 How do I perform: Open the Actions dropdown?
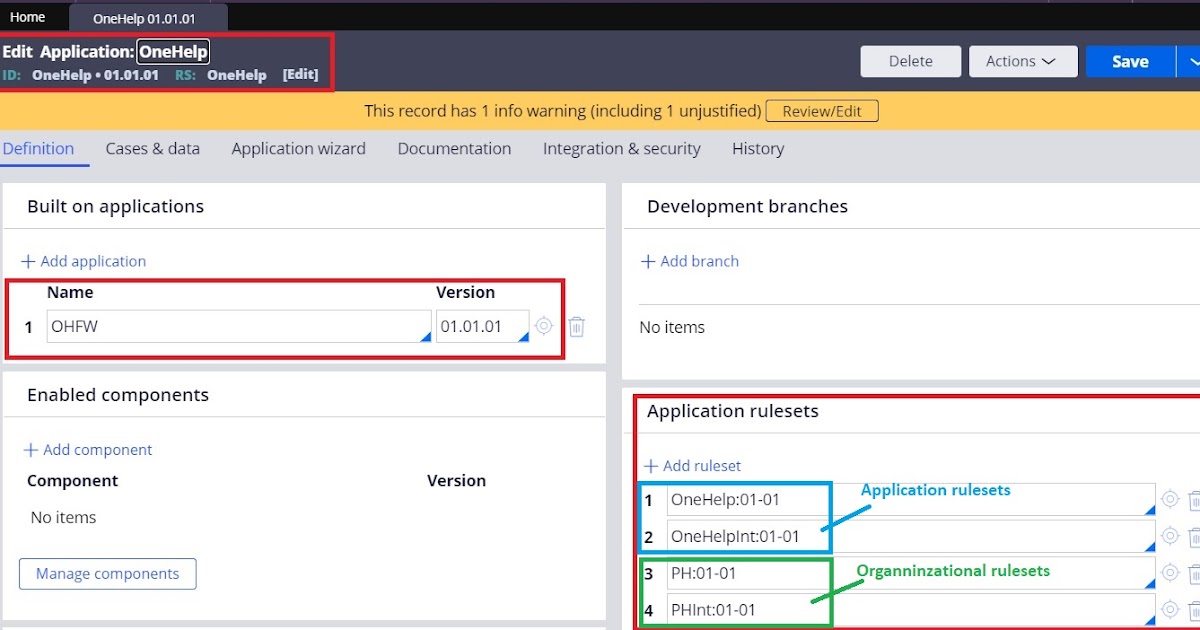point(1022,61)
